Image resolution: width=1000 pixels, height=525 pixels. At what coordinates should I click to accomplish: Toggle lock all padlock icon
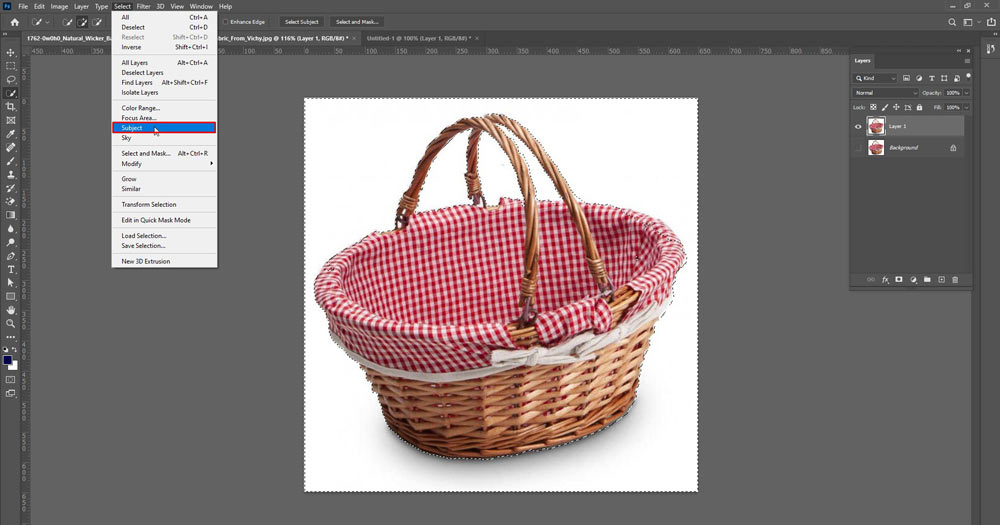click(919, 107)
